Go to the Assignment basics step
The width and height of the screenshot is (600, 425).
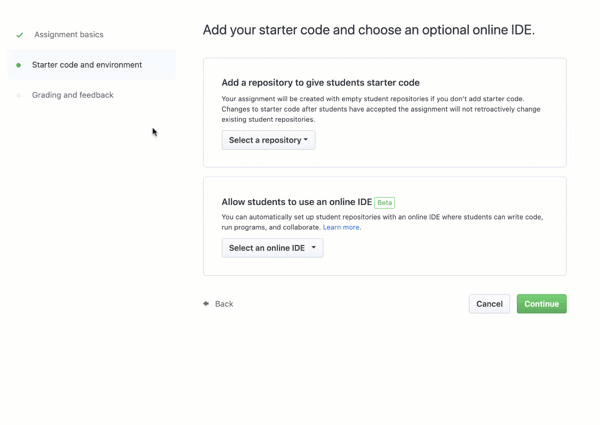(69, 35)
